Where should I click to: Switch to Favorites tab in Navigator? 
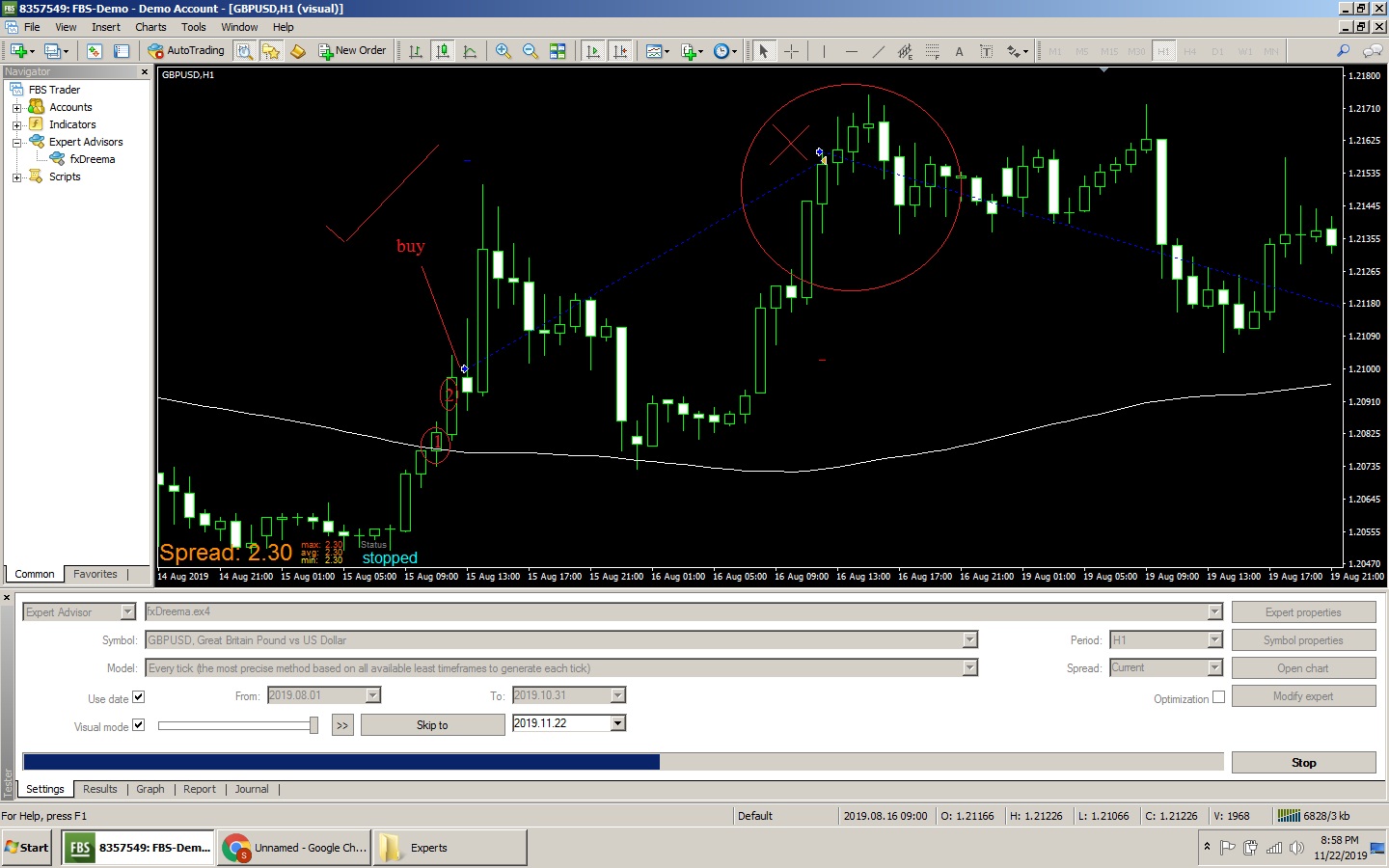[x=95, y=574]
